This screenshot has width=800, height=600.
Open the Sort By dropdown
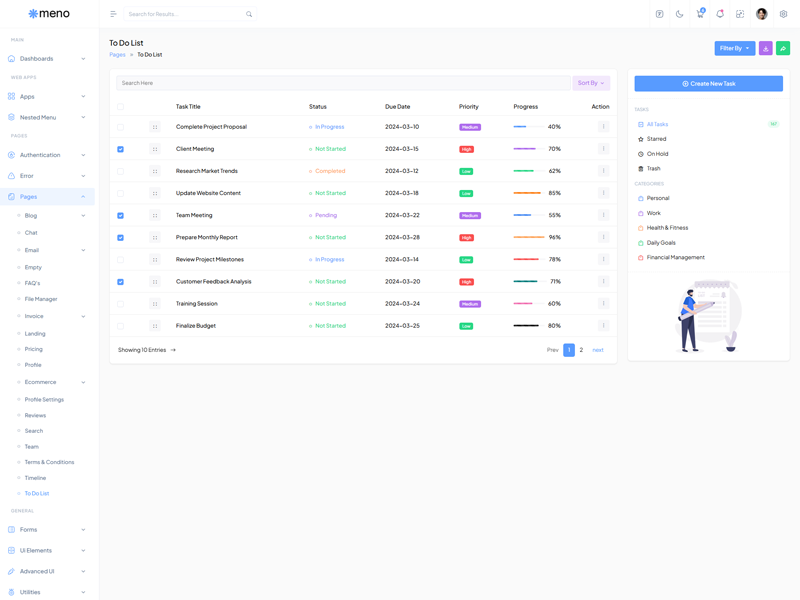[x=590, y=83]
